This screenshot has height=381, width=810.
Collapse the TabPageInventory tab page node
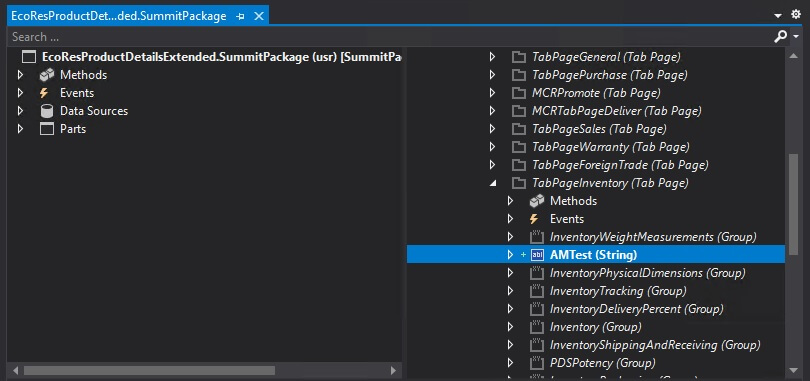coord(493,183)
